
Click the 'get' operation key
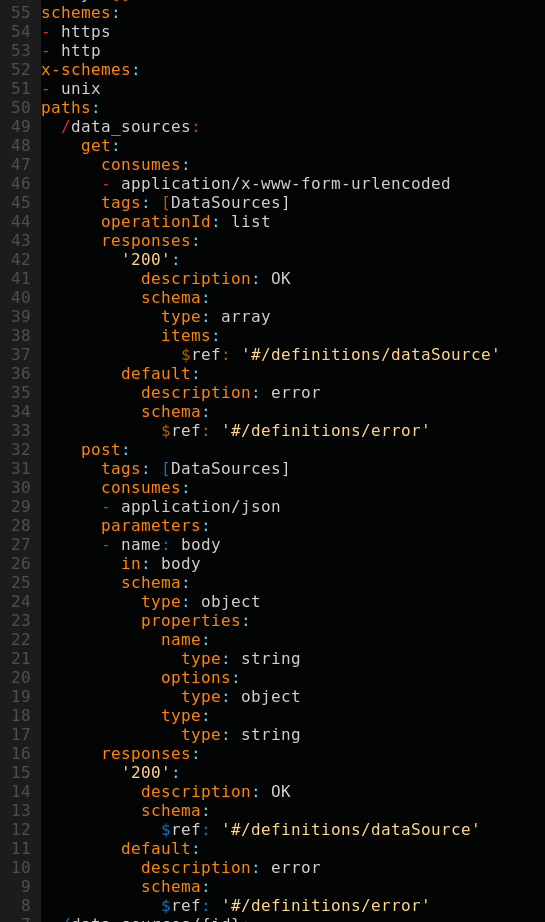click(95, 146)
